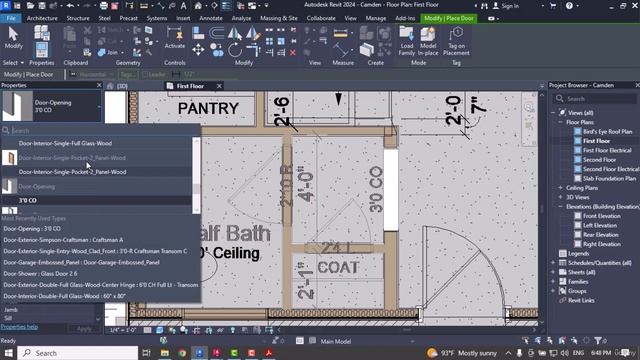Open the Select panel dropdown
Viewport: 640px width, 360px height.
[x=13, y=63]
